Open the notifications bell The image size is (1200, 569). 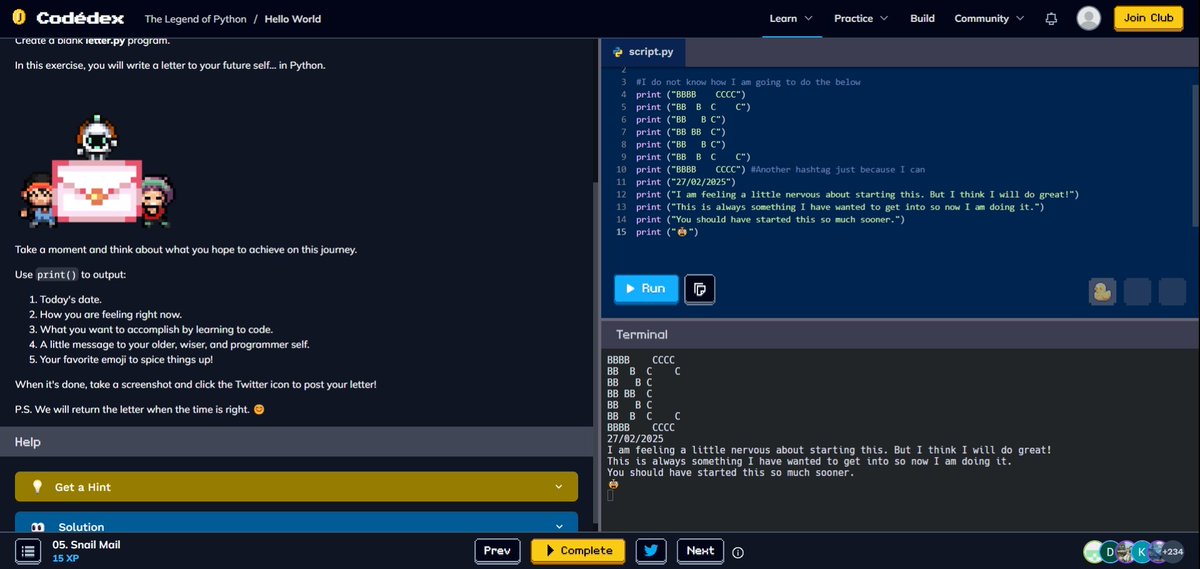tap(1051, 19)
